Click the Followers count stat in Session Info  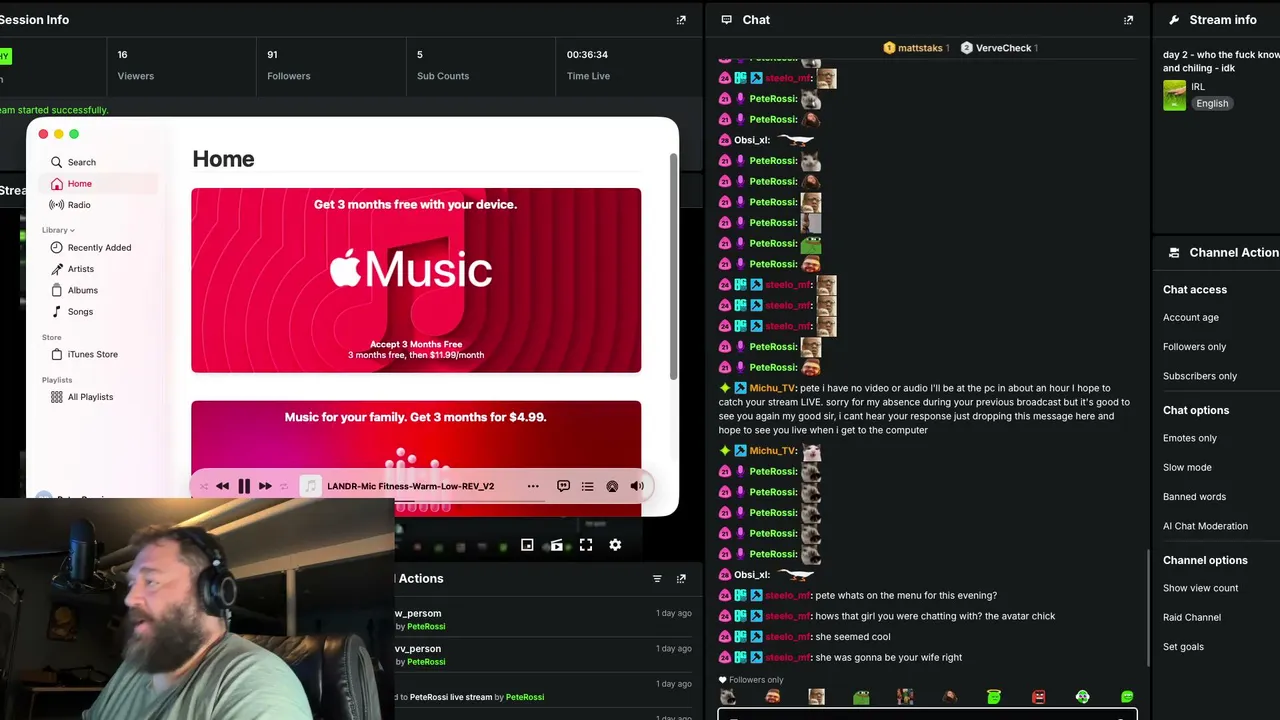(289, 65)
